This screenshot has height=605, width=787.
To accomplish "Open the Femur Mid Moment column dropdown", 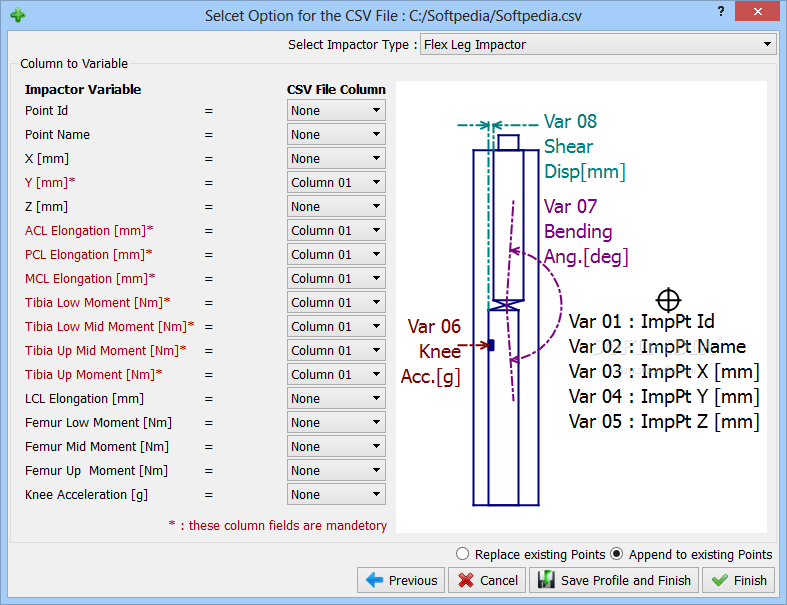I will coord(336,446).
